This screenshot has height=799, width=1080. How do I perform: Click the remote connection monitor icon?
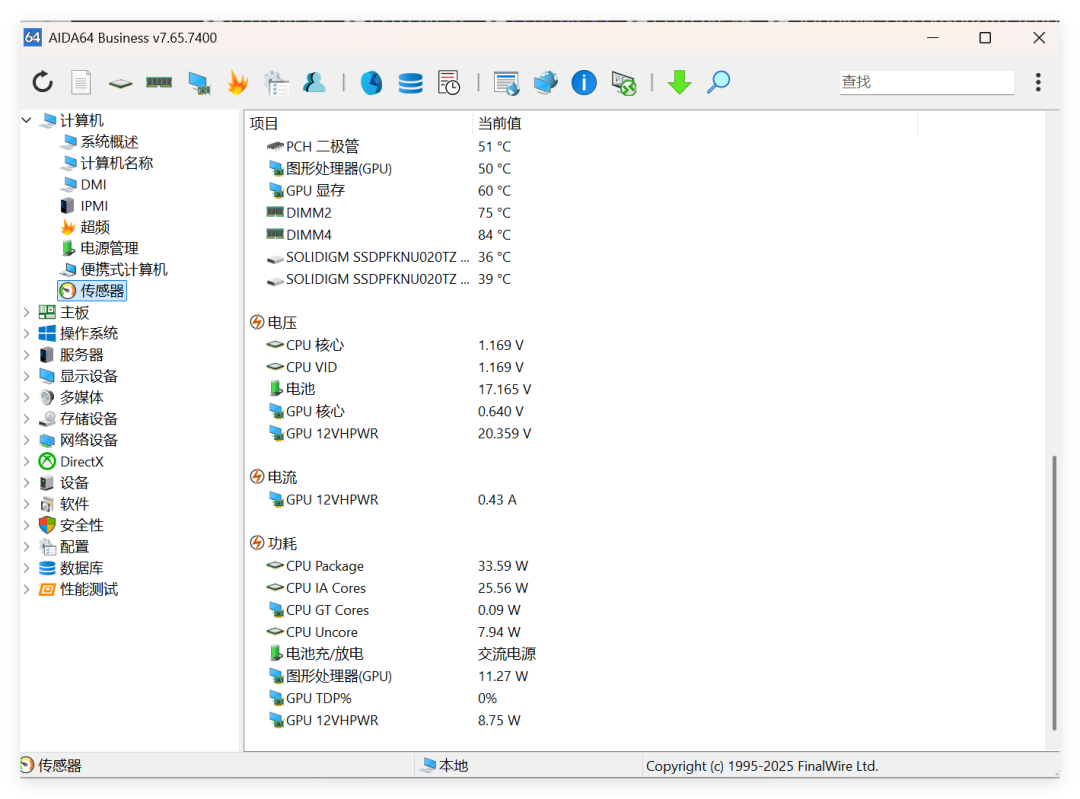[623, 83]
